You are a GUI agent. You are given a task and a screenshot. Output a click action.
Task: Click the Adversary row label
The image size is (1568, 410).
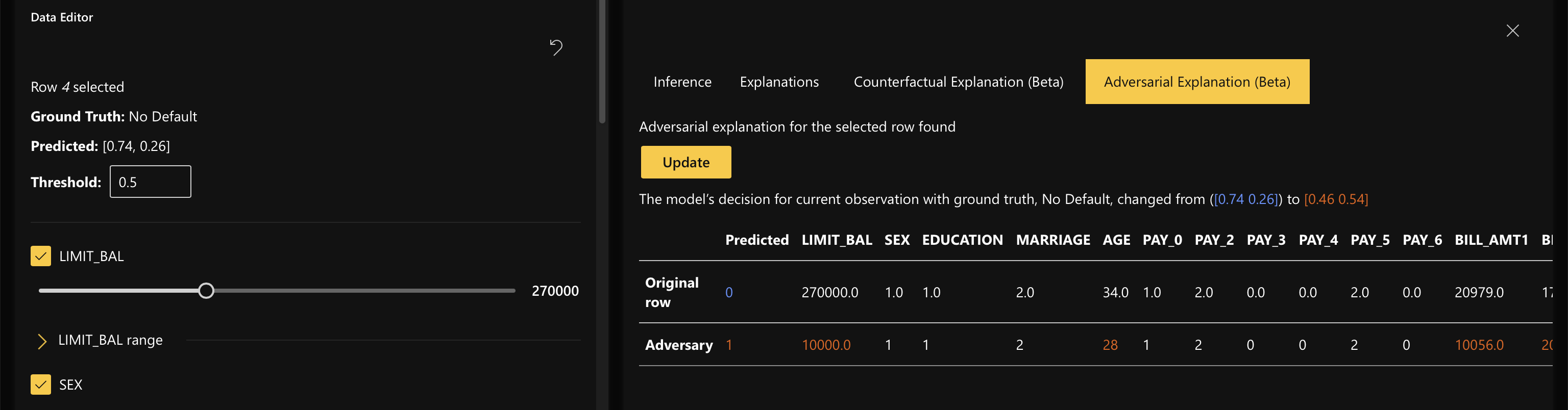[678, 345]
